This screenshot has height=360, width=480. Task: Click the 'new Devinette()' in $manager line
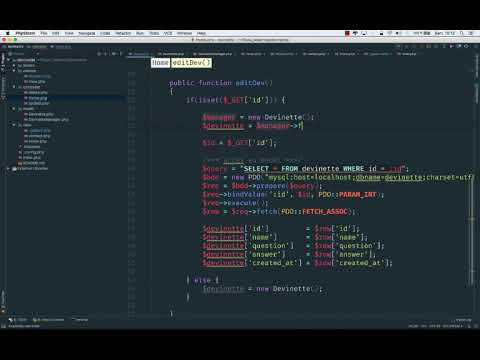[281, 117]
